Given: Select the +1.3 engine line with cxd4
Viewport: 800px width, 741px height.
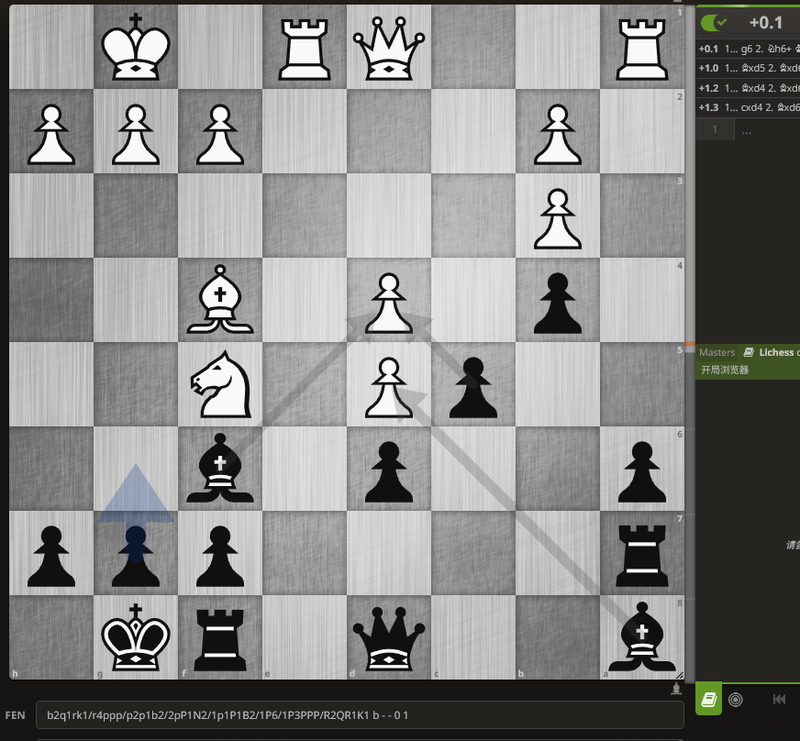Looking at the screenshot, I should [748, 107].
